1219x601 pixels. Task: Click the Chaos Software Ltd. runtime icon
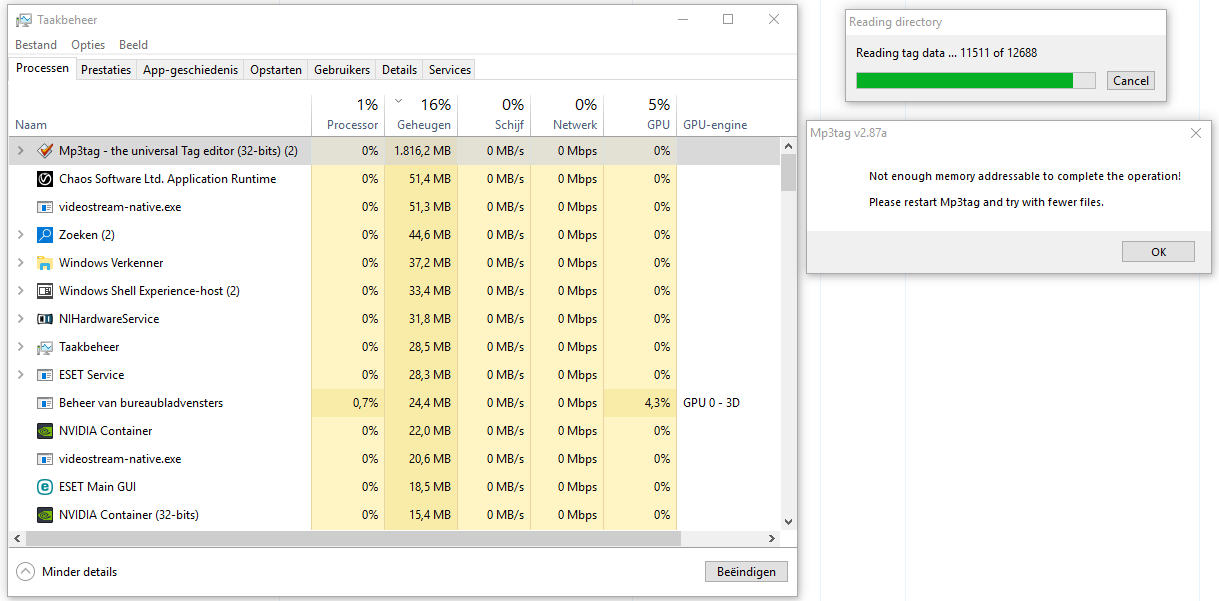(45, 179)
